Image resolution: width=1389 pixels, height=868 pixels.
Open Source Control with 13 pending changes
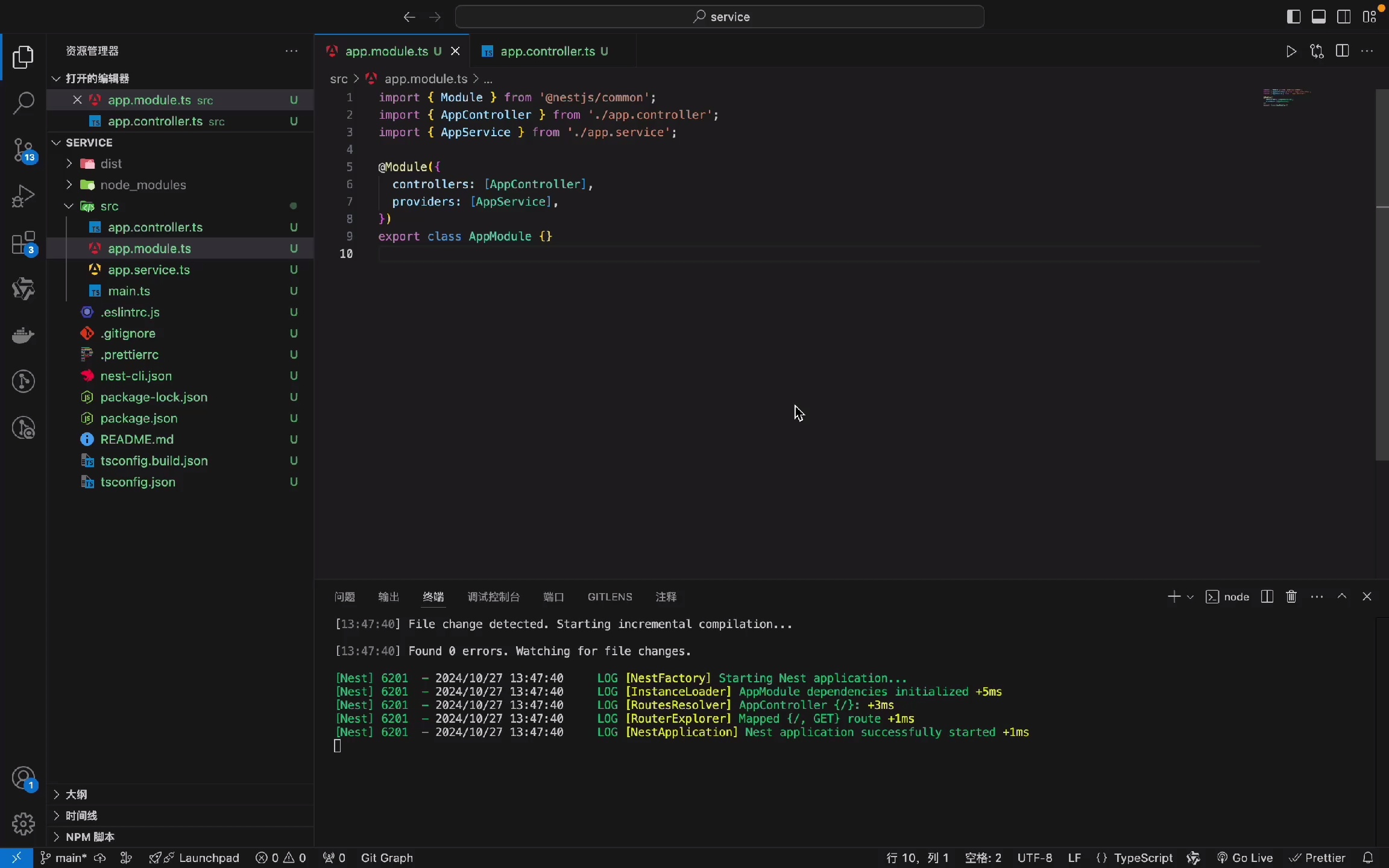pyautogui.click(x=24, y=150)
